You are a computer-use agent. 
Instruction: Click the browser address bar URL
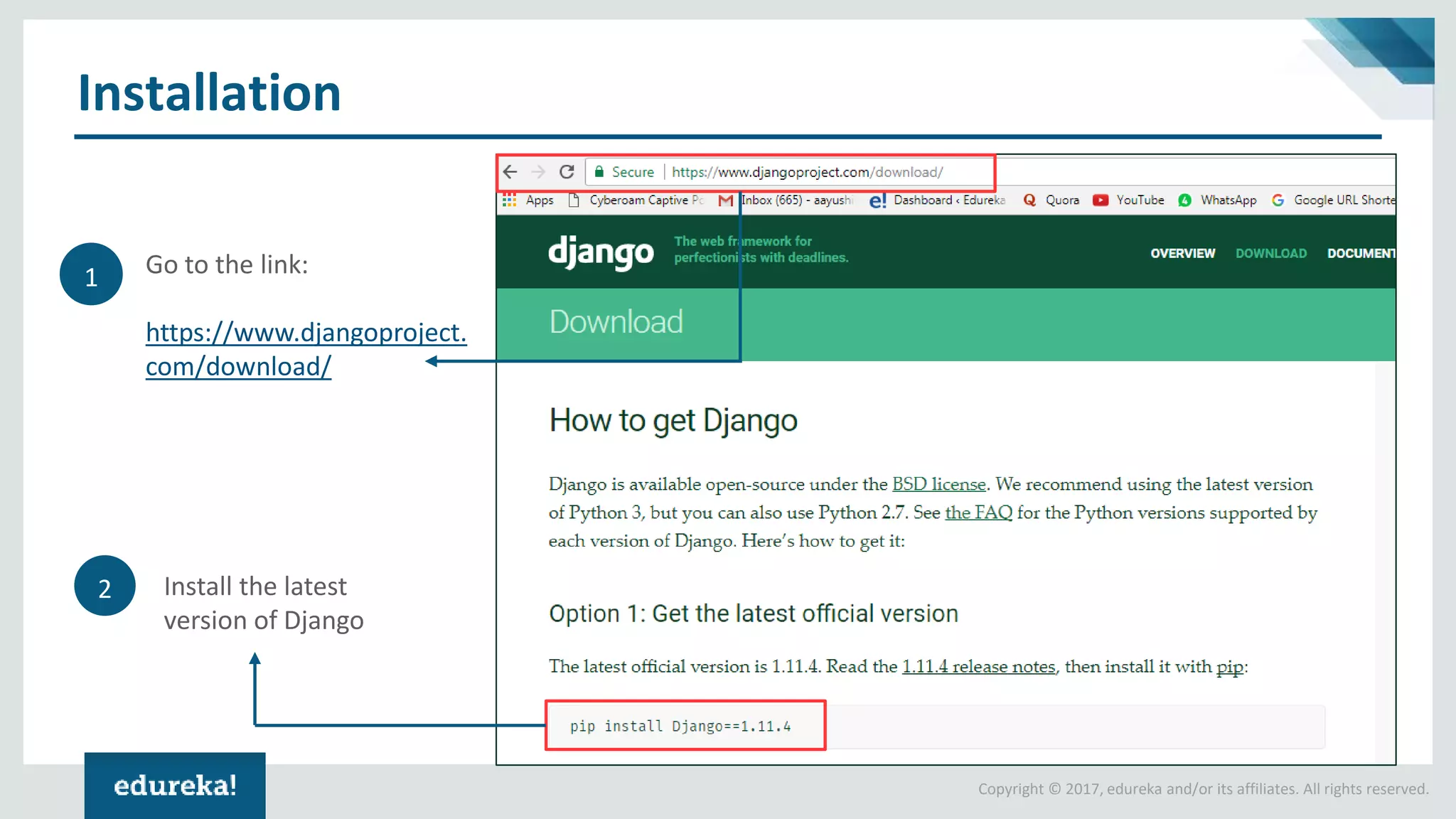point(807,172)
